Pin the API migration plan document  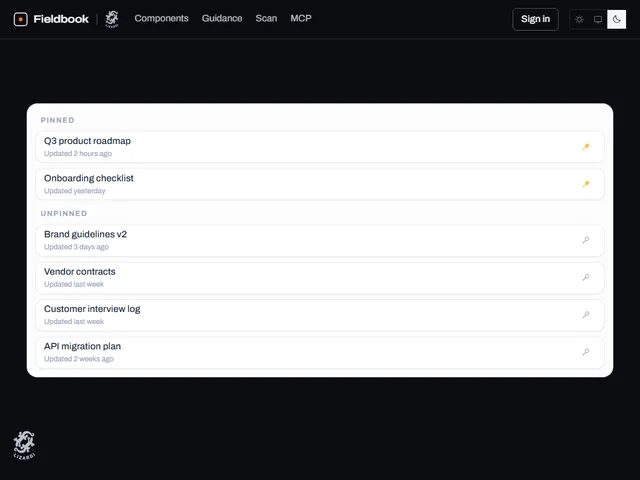click(x=586, y=352)
